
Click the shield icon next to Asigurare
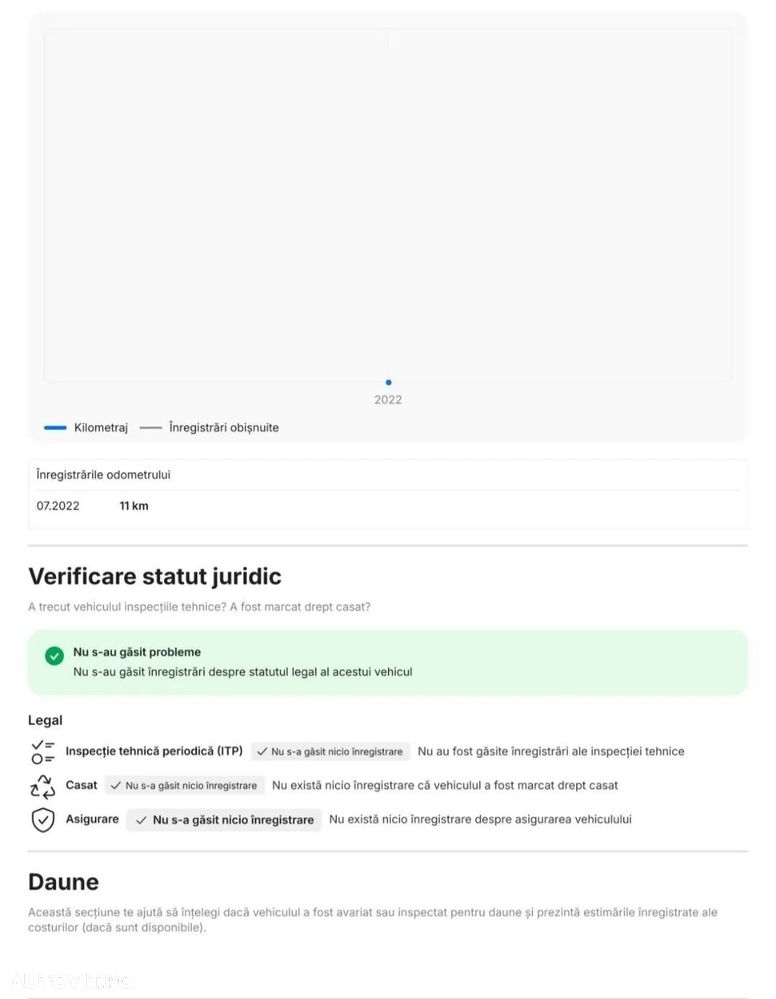[x=43, y=820]
